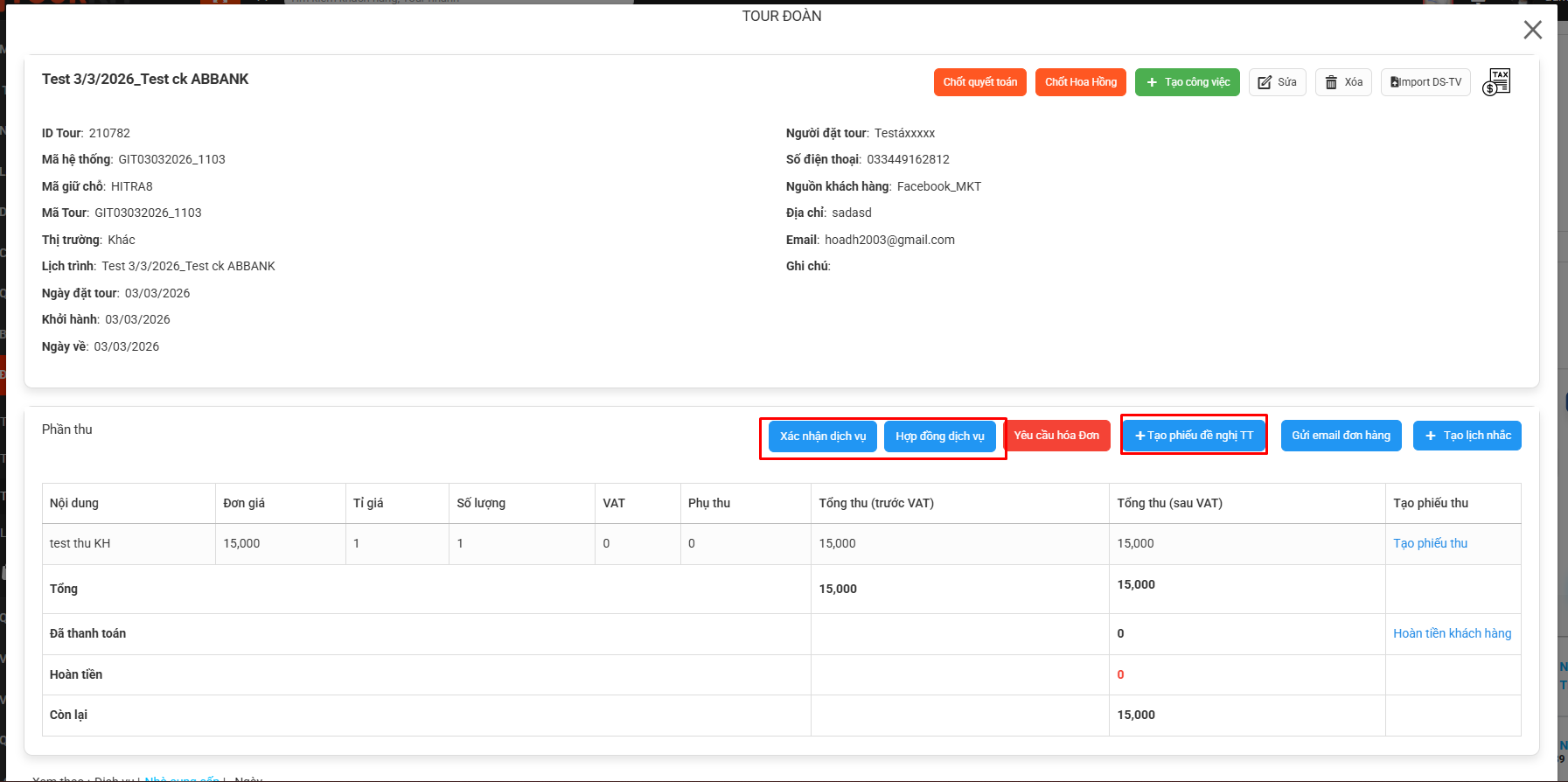1568x782 pixels.
Task: Click the Nội dung column header
Action: point(74,503)
